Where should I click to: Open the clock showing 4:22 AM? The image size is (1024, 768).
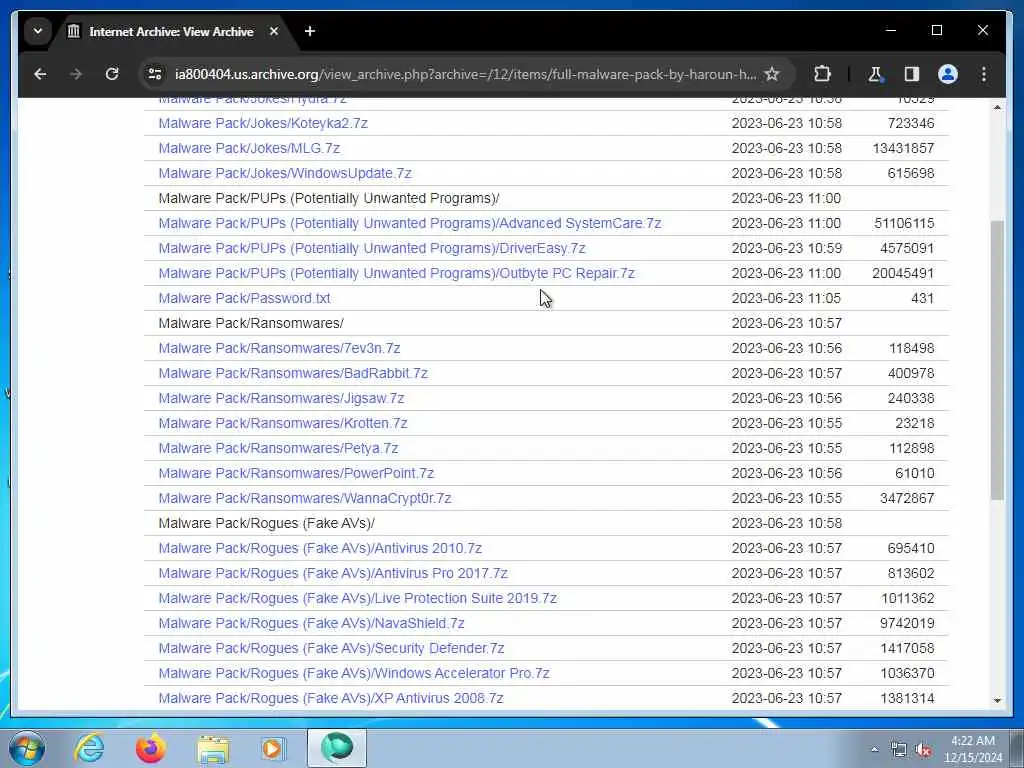click(973, 749)
